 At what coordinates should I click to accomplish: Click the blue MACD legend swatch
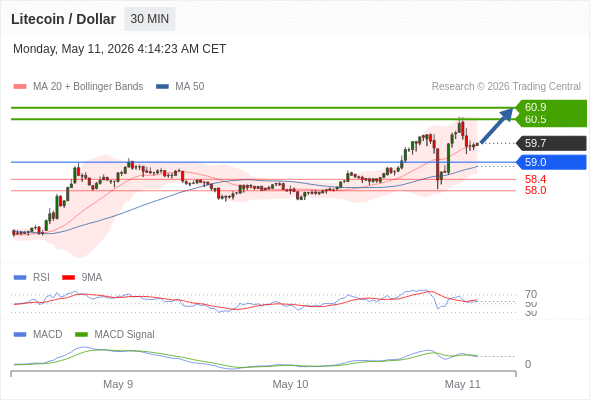point(20,334)
